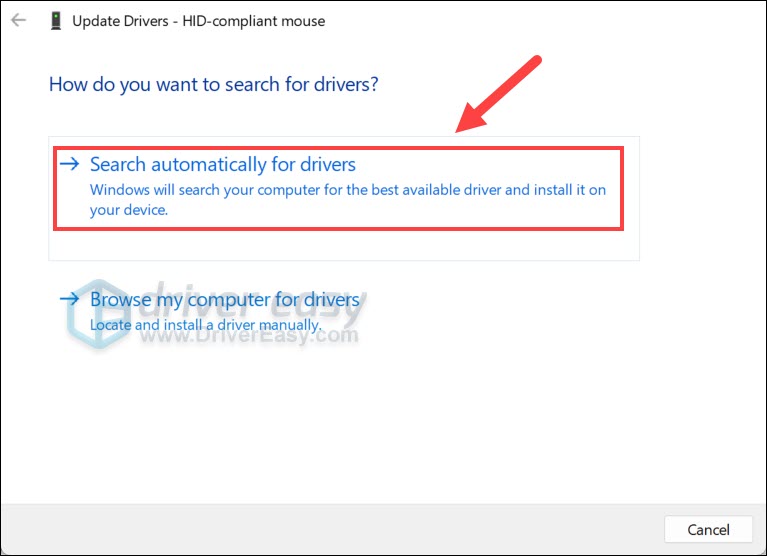
Task: Click the device icon beside Update Drivers title
Action: click(x=56, y=21)
